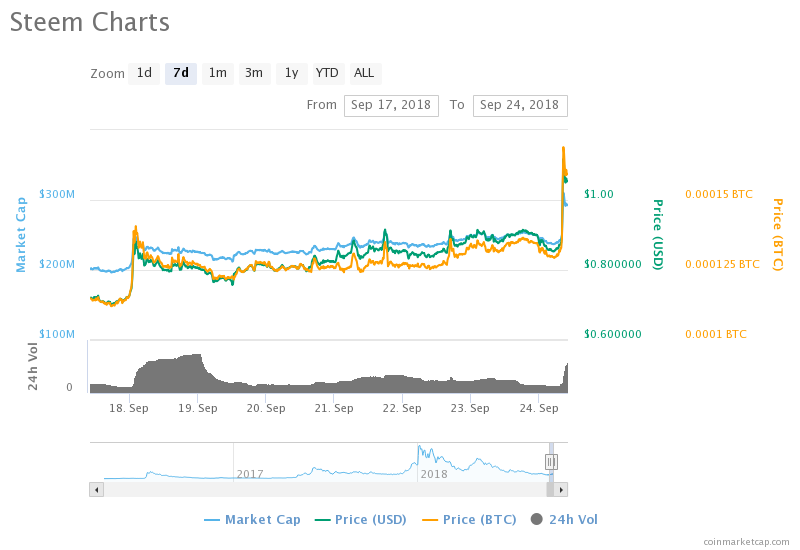Click the From date field Sep 17, 2018
Screen dimensions: 800x550
[391, 106]
